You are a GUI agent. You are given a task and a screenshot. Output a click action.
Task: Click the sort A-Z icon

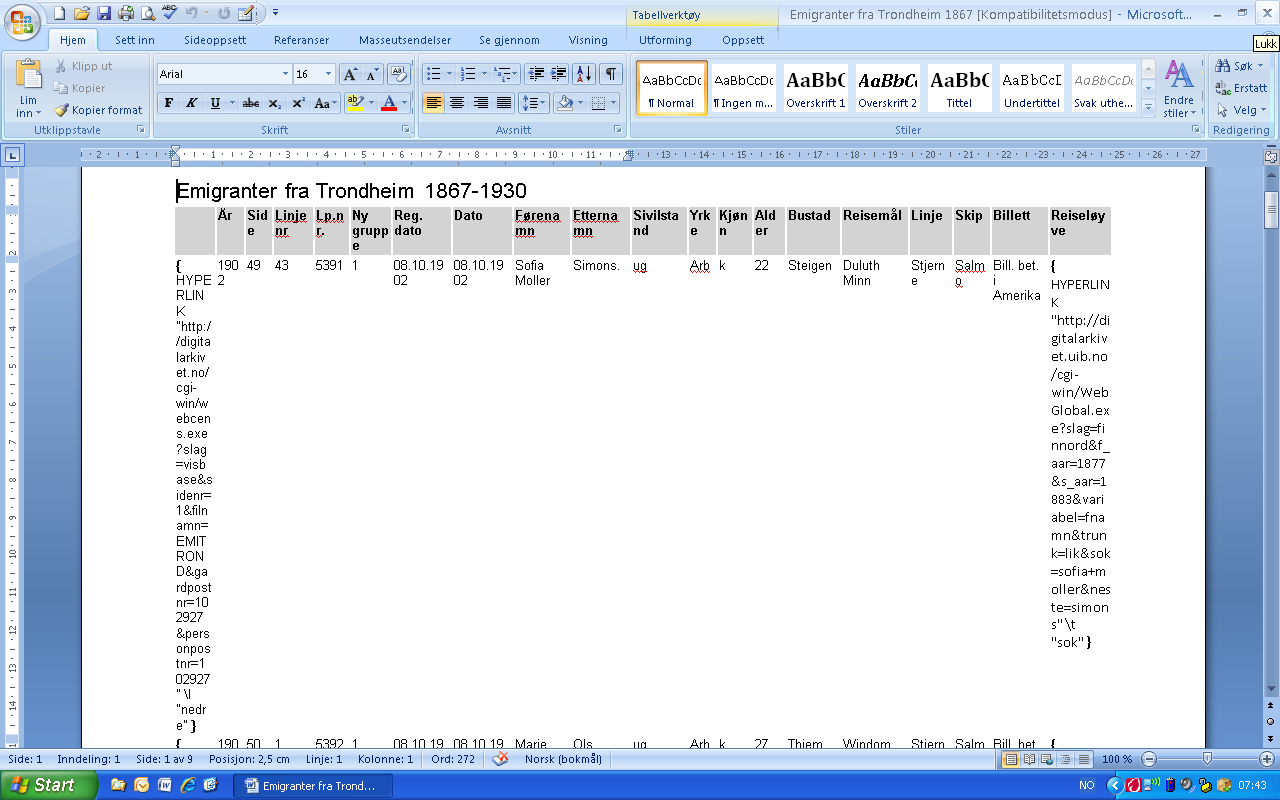[584, 74]
